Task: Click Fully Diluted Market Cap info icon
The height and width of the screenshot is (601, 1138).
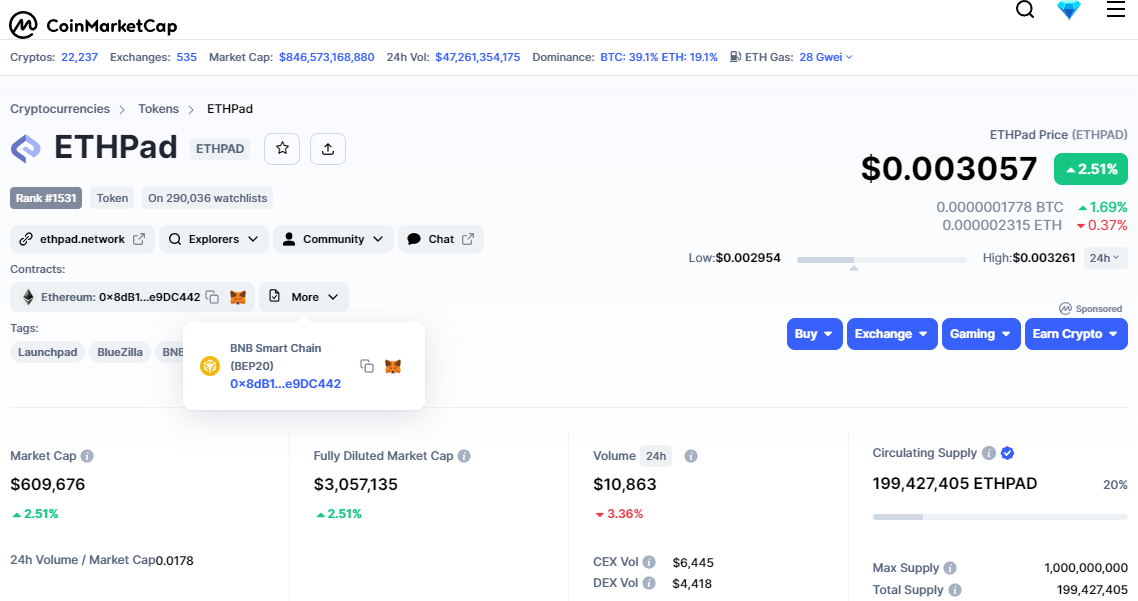Action: click(x=464, y=456)
